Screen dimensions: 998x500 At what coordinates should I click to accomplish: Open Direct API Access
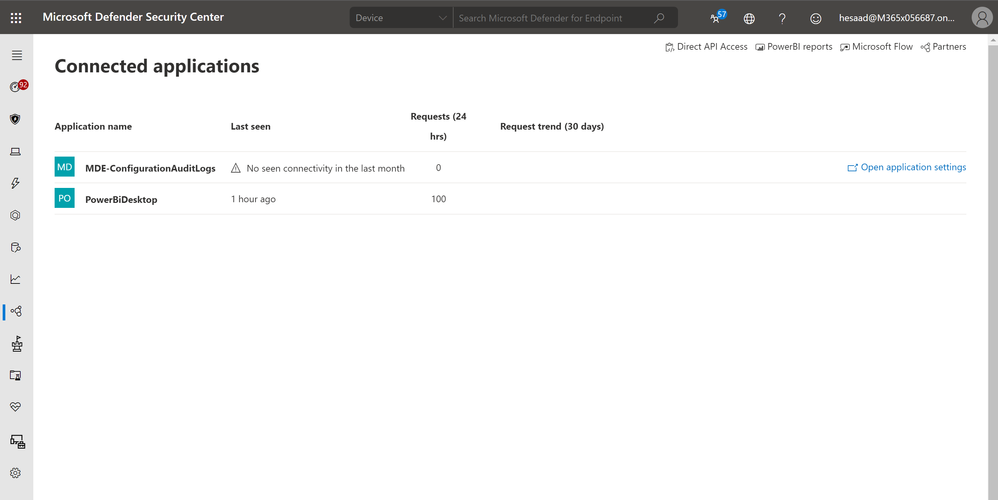coord(706,46)
